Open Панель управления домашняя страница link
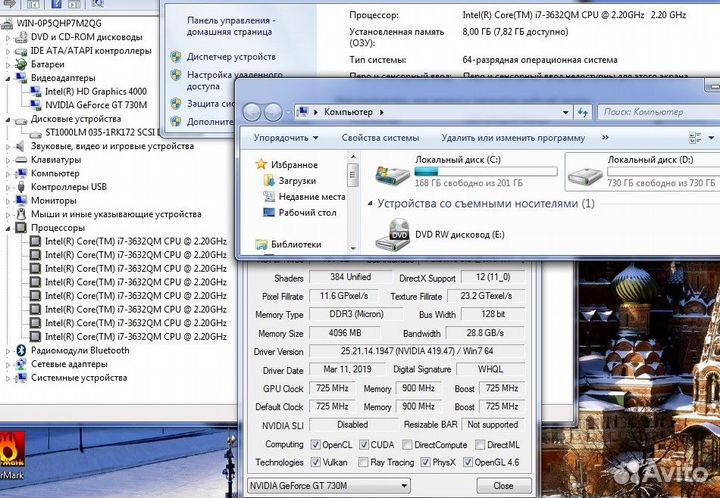Viewport: 720px width, 498px height. [x=231, y=26]
